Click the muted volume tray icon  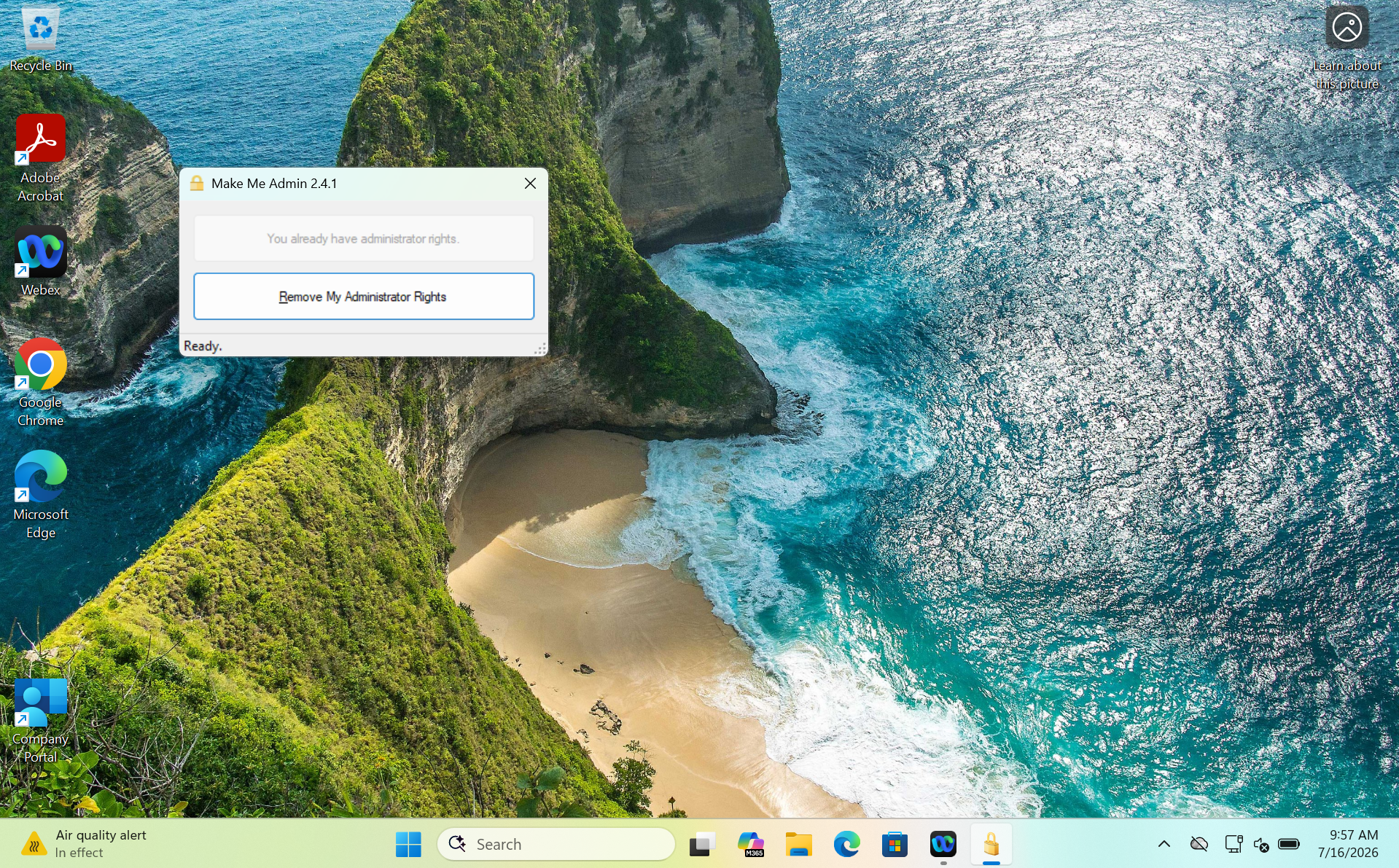[x=1261, y=845]
